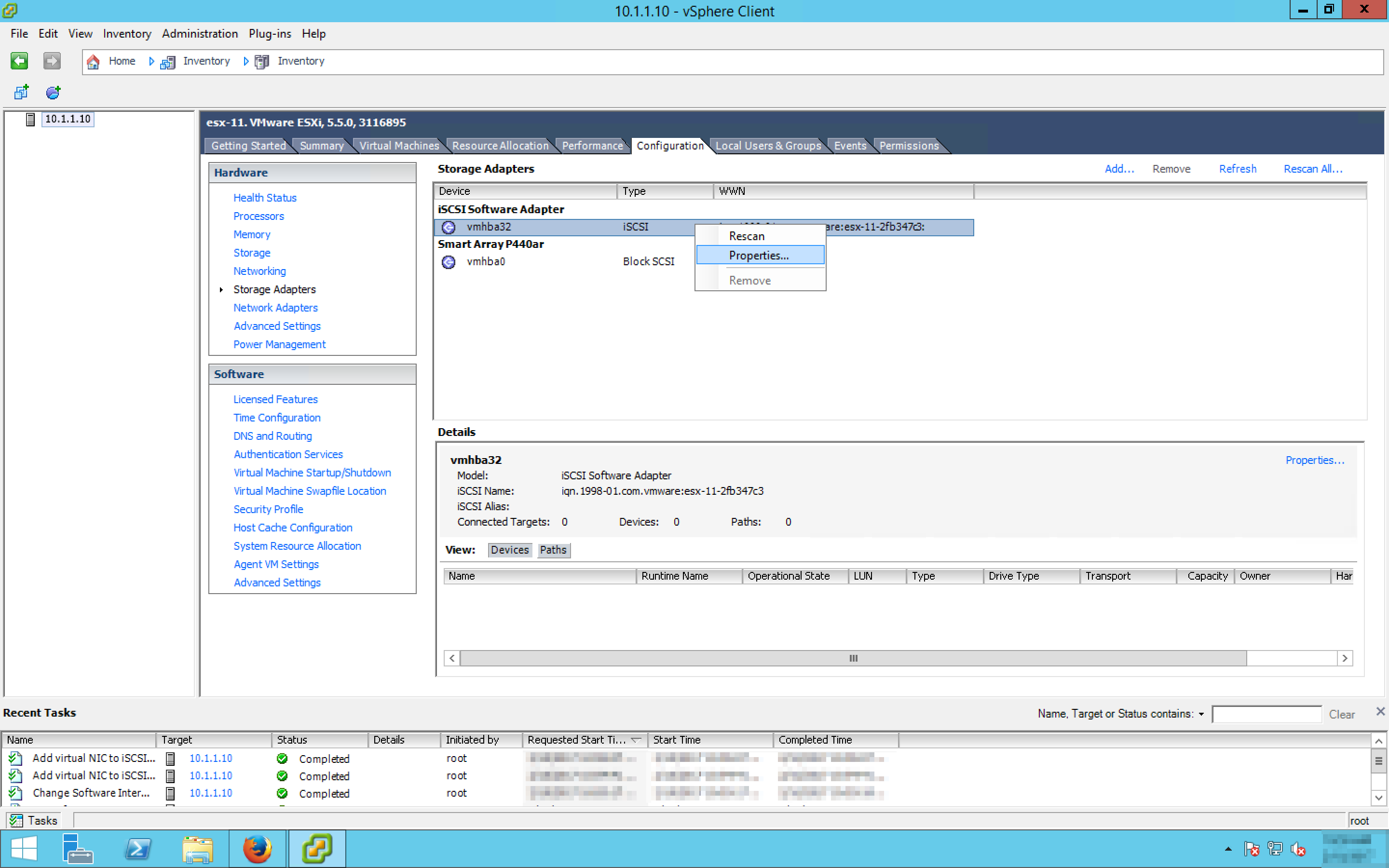
Task: Click the recent tasks filter text field
Action: click(1266, 714)
